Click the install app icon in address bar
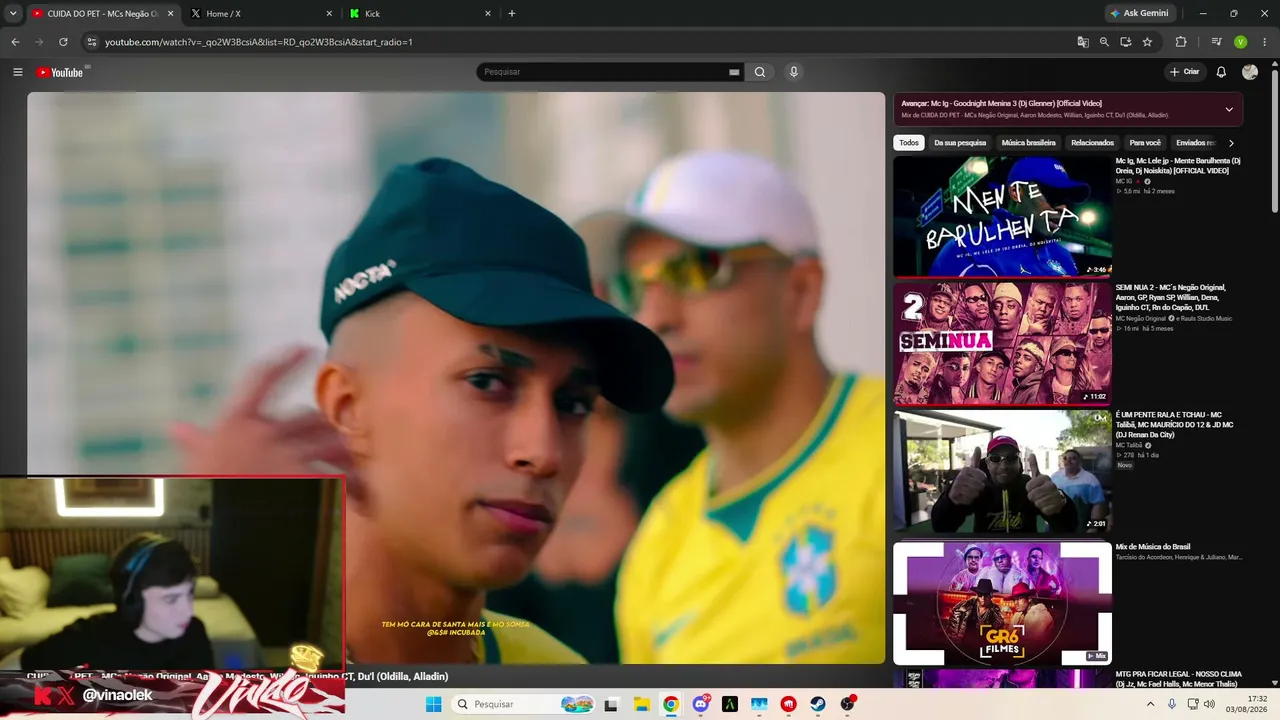 [1126, 42]
